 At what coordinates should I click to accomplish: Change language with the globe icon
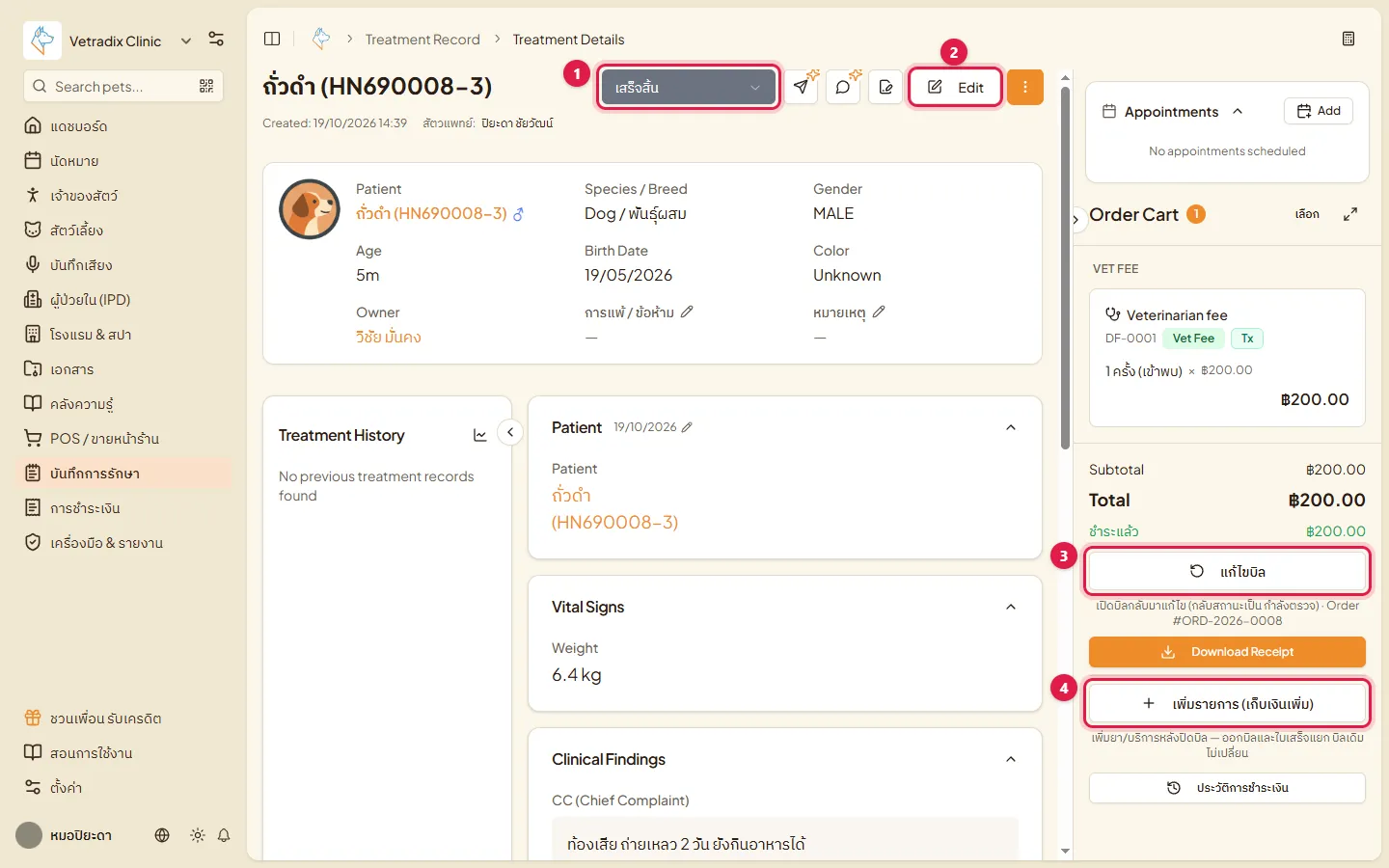pyautogui.click(x=162, y=835)
